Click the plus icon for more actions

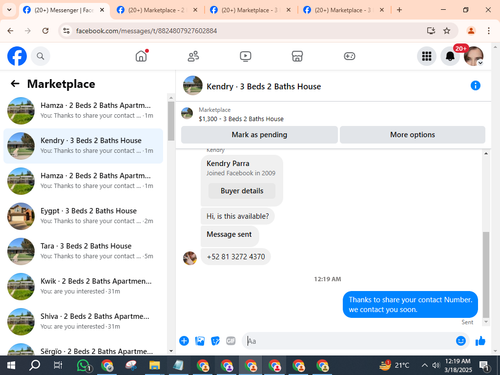click(x=184, y=341)
